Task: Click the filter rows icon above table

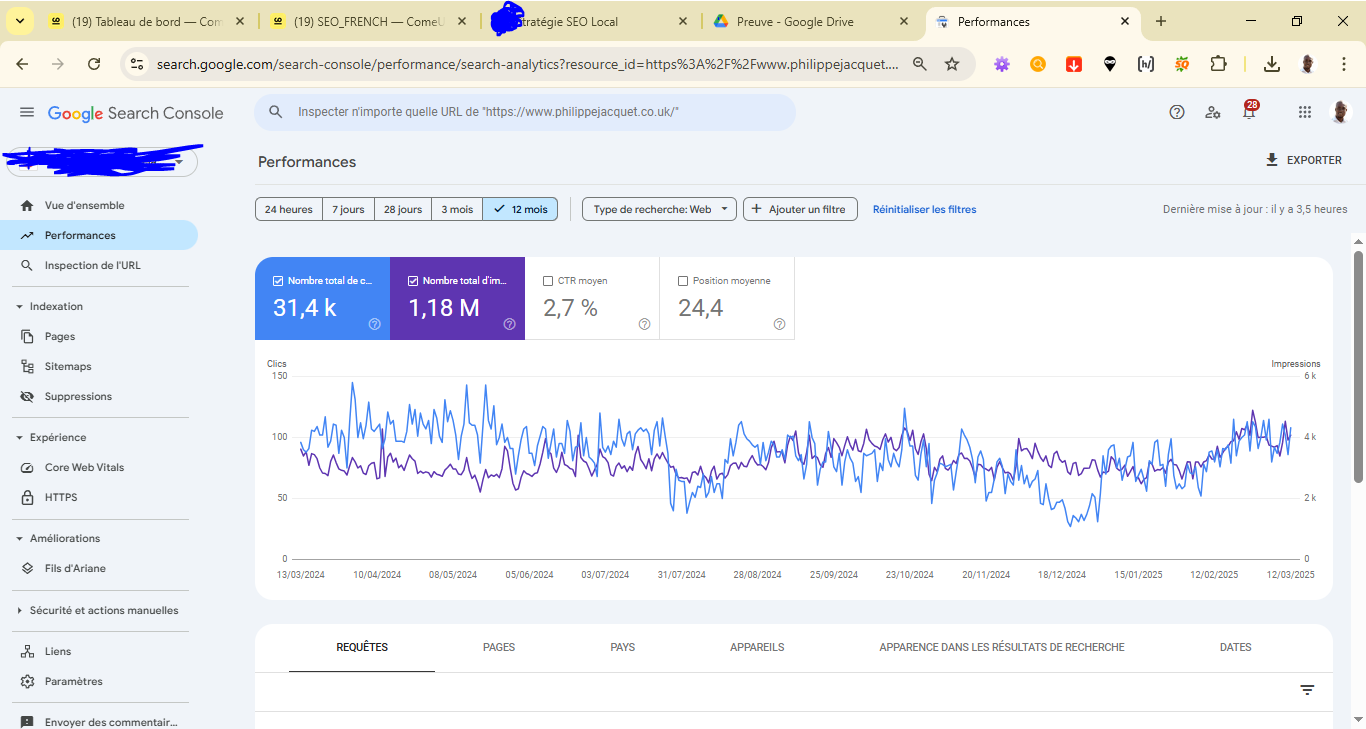Action: point(1307,690)
